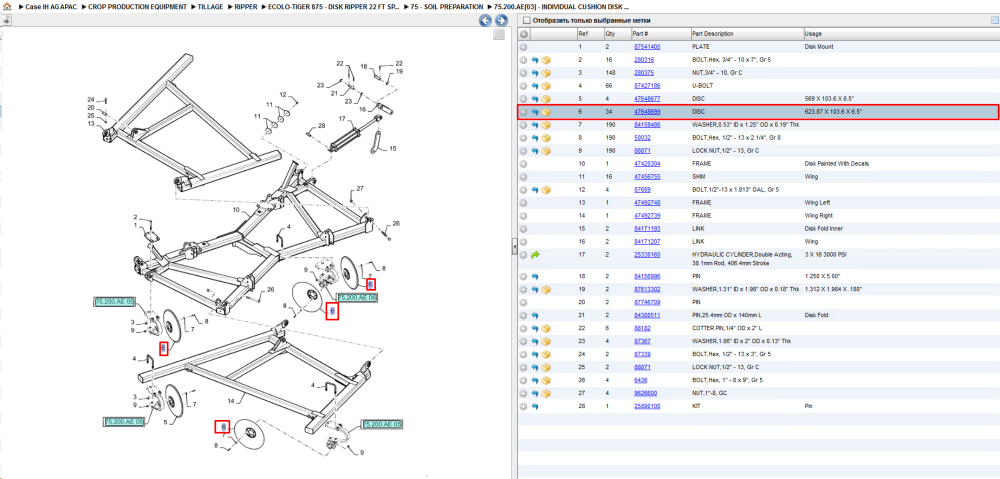Click box icon for NUT 280375 row
Screen dimensions: 1000x479
click(547, 73)
